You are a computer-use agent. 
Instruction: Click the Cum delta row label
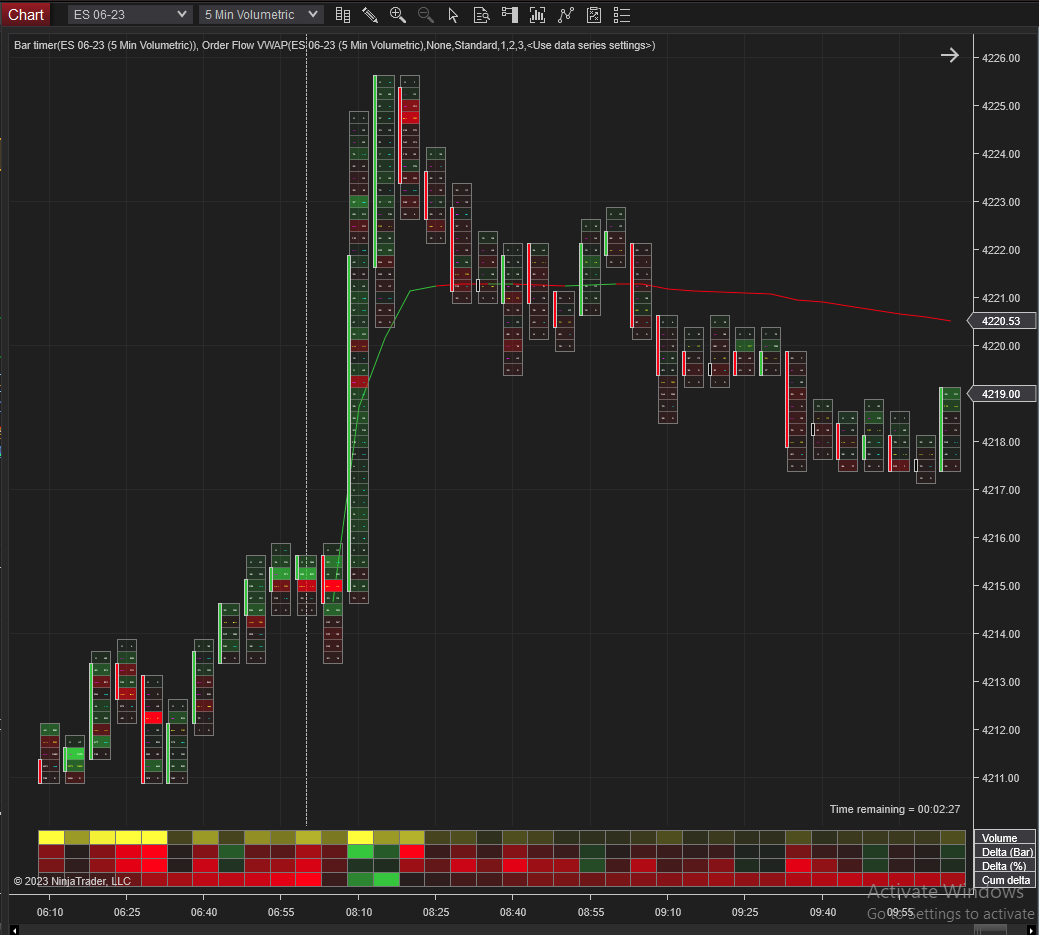coord(1006,880)
